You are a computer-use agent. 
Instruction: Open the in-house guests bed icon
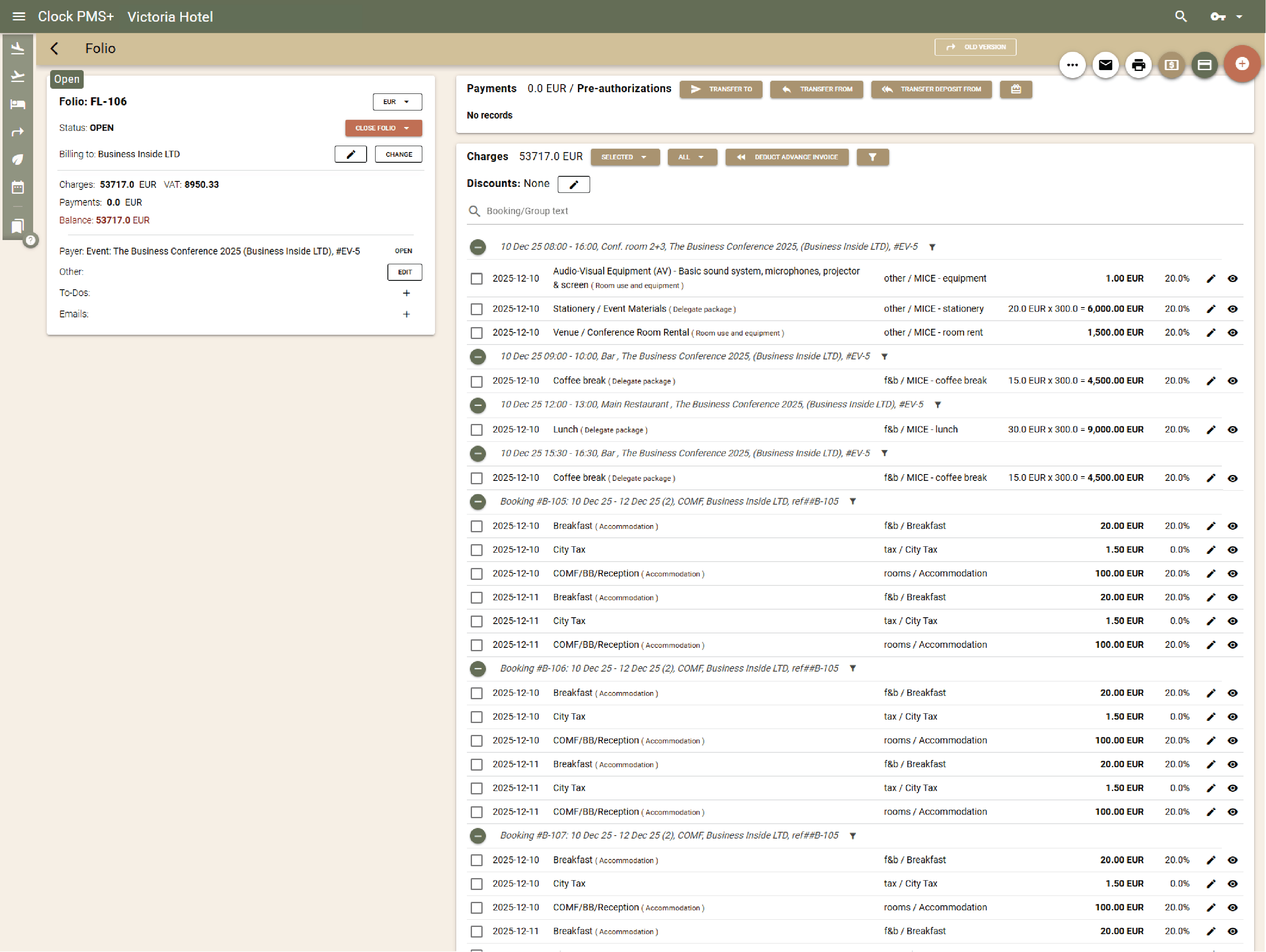17,104
